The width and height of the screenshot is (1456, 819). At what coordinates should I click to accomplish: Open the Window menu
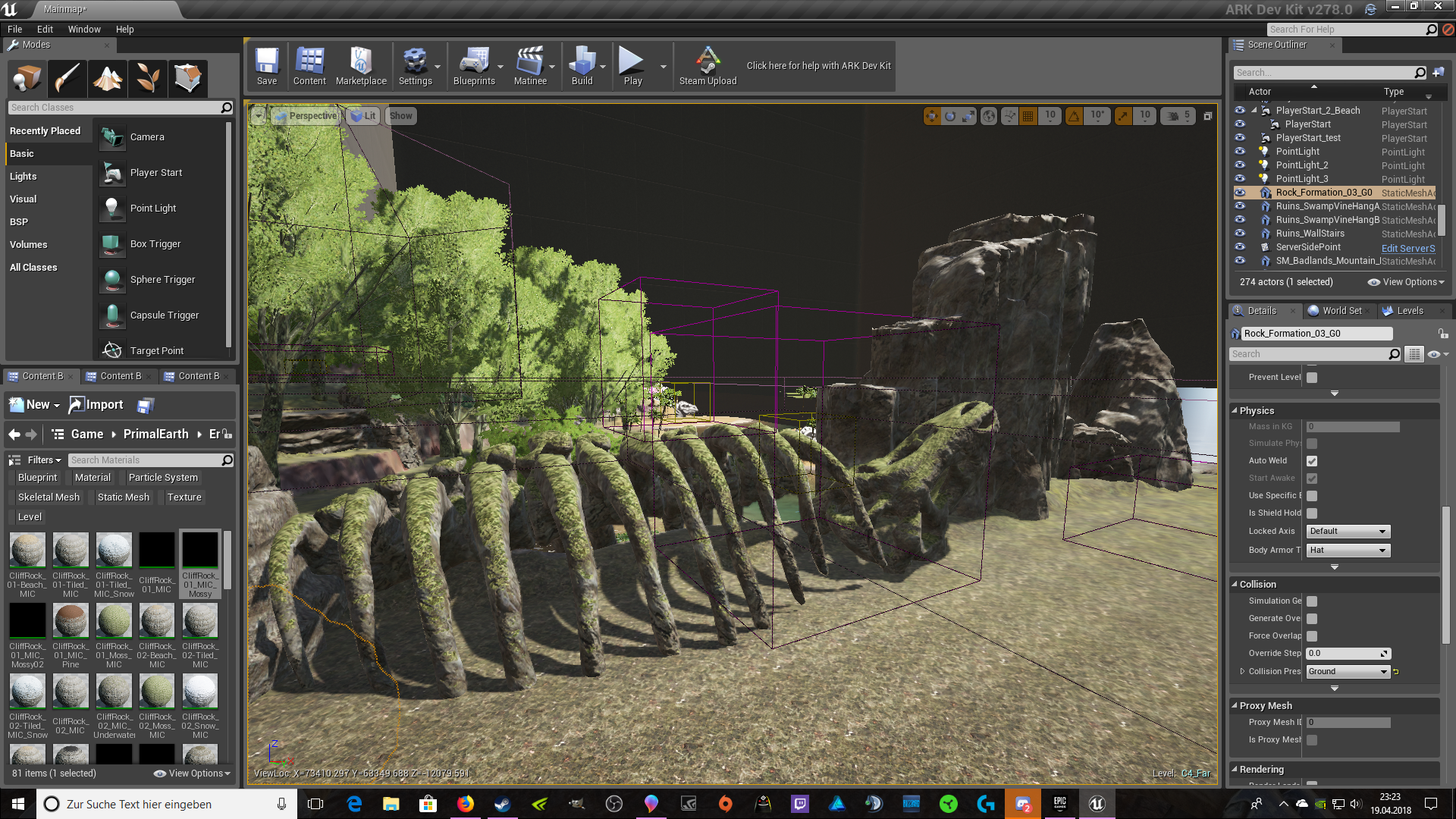pos(84,30)
